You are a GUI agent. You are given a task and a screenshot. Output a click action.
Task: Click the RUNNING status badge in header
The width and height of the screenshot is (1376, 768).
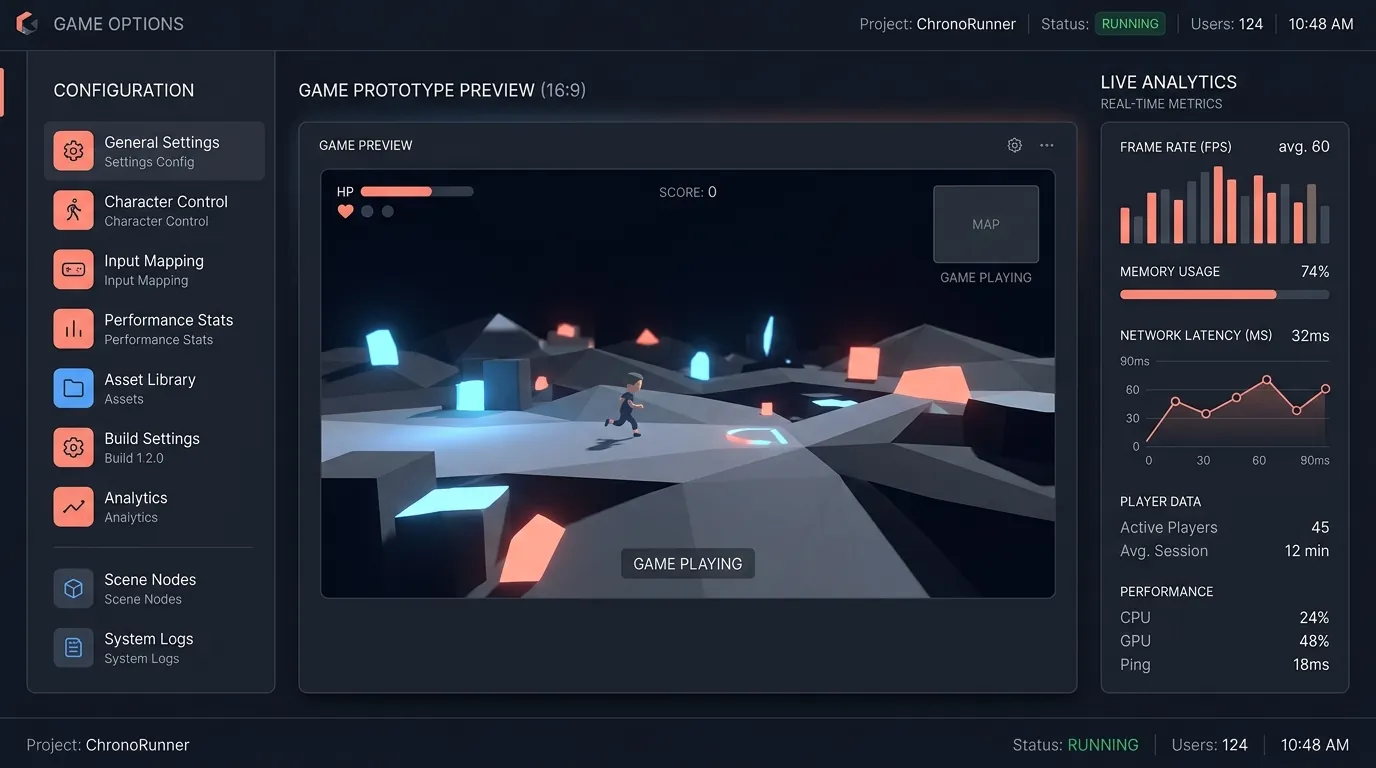tap(1130, 23)
